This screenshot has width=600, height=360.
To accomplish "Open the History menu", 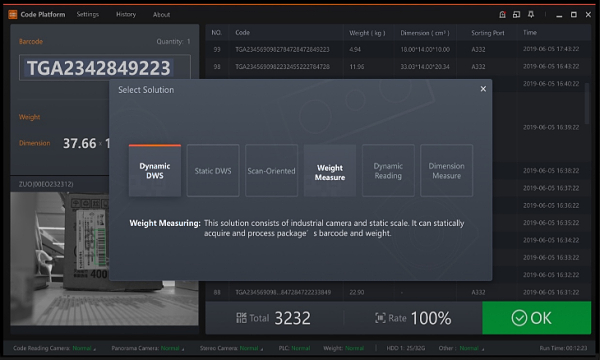I will coord(126,15).
